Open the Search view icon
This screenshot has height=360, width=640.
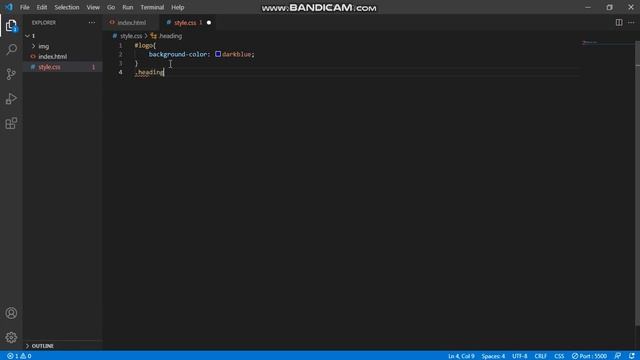tap(11, 50)
